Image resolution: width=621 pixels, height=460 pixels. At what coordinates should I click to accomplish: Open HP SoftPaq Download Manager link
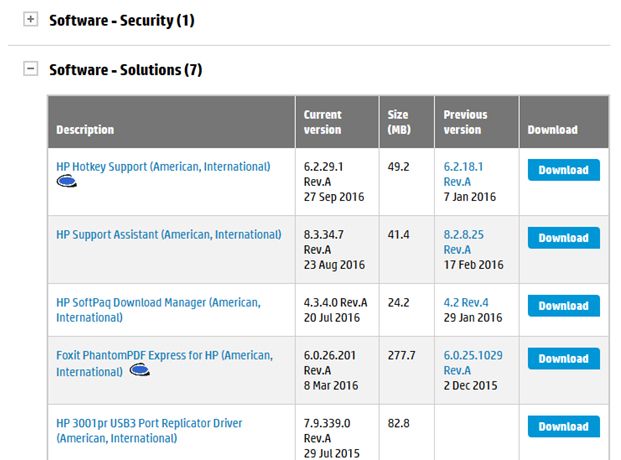point(158,302)
